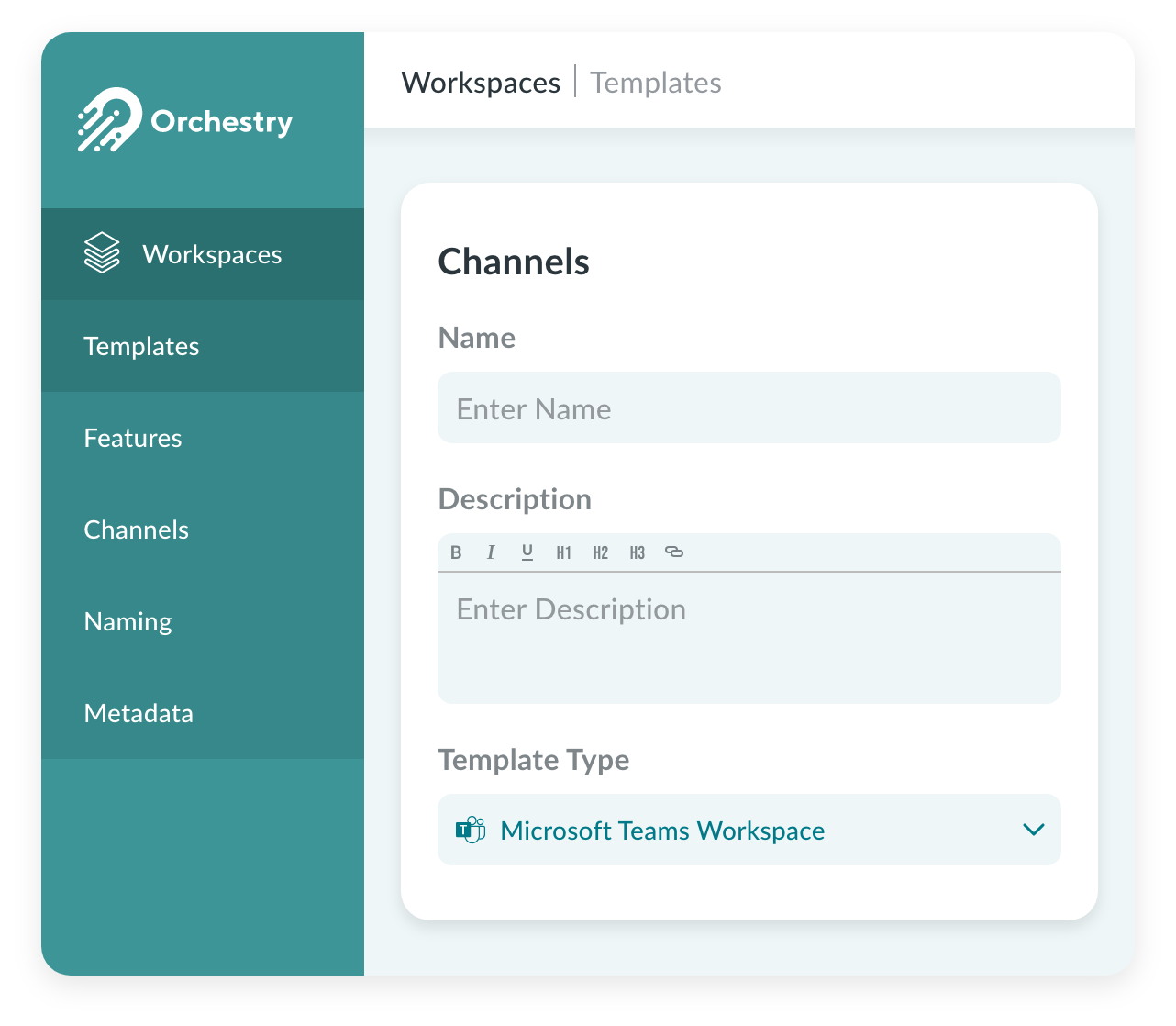Click the Enter Name input field
1176x1026 pixels.
coord(749,407)
